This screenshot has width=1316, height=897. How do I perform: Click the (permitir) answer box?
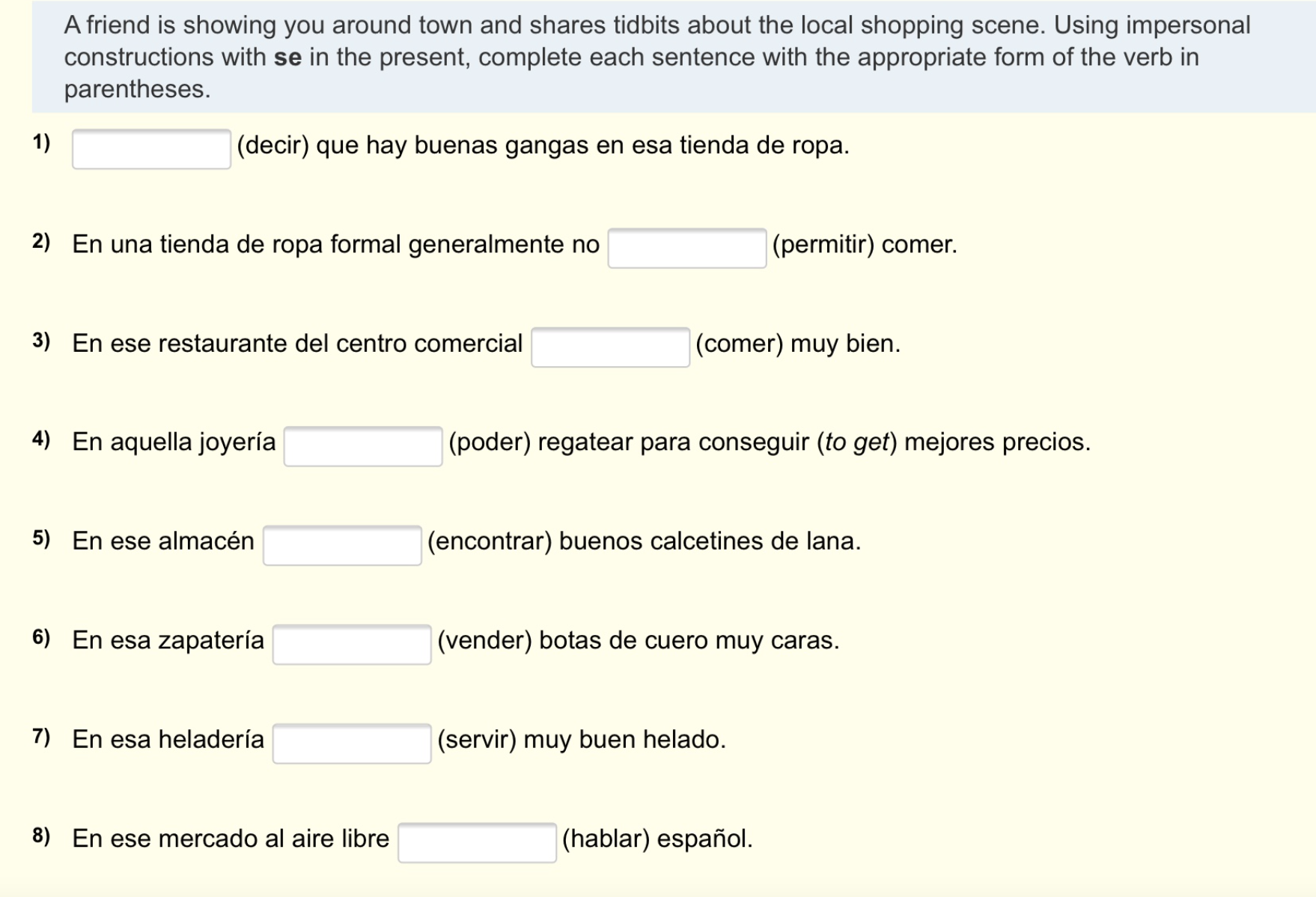pyautogui.click(x=686, y=248)
